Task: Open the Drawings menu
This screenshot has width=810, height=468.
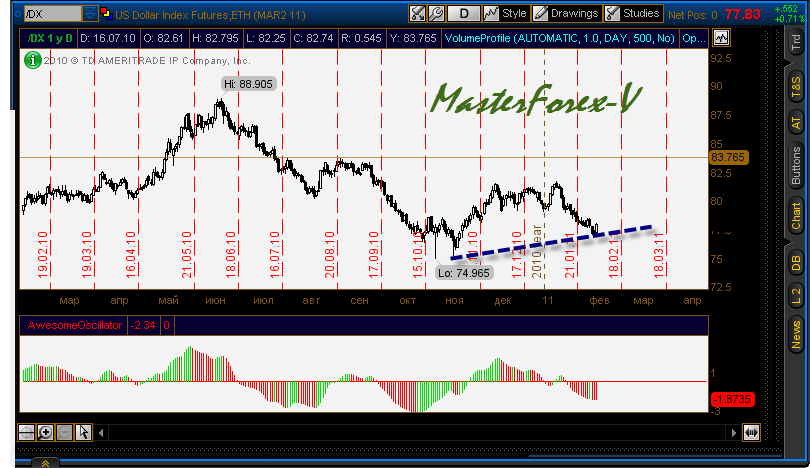Action: point(566,13)
